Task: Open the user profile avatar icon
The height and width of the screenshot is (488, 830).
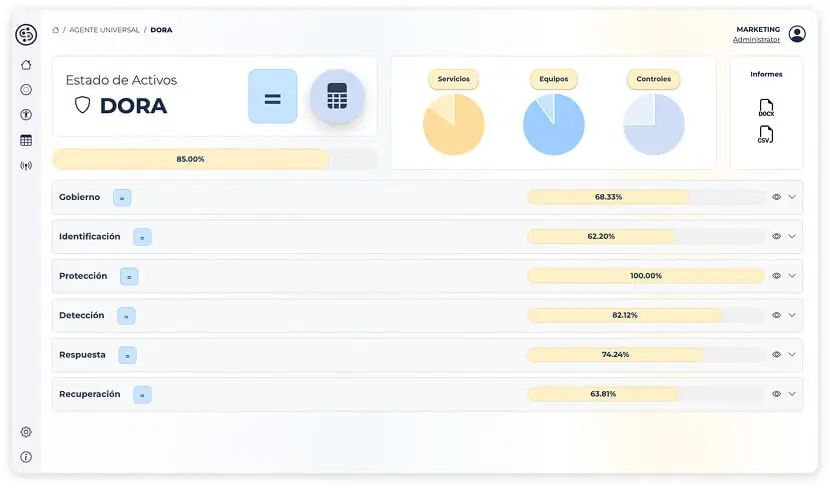Action: coord(797,34)
